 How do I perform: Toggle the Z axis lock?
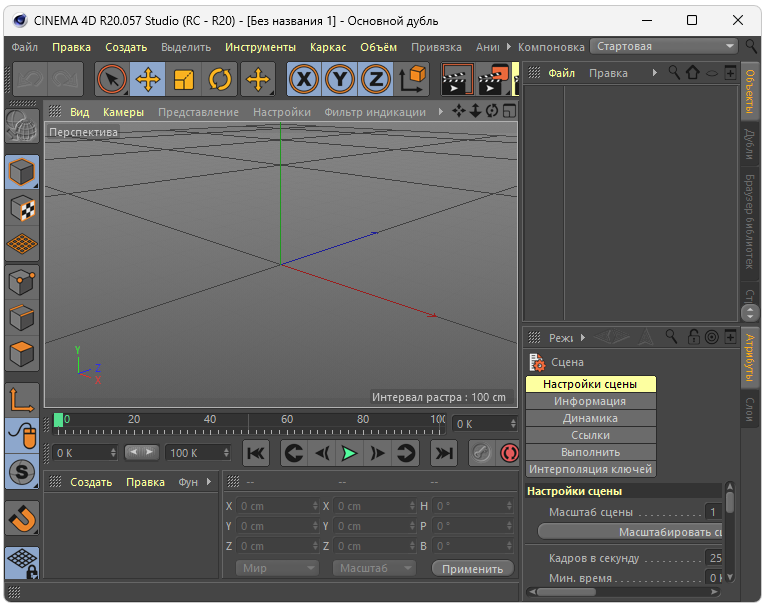click(375, 80)
